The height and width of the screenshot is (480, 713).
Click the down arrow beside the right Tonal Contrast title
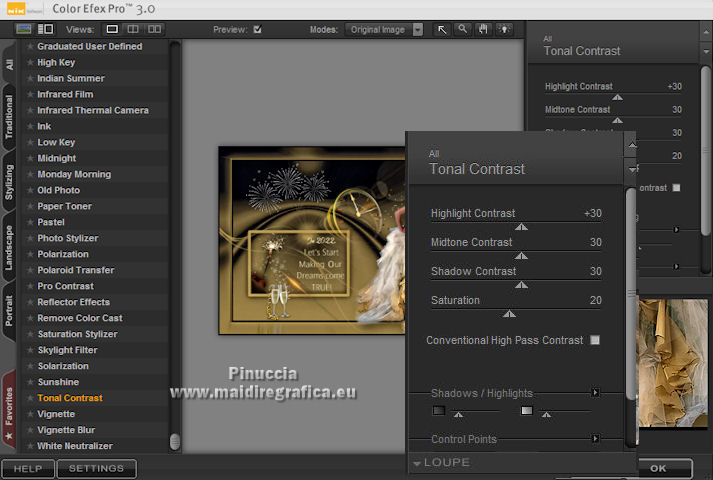coord(706,52)
